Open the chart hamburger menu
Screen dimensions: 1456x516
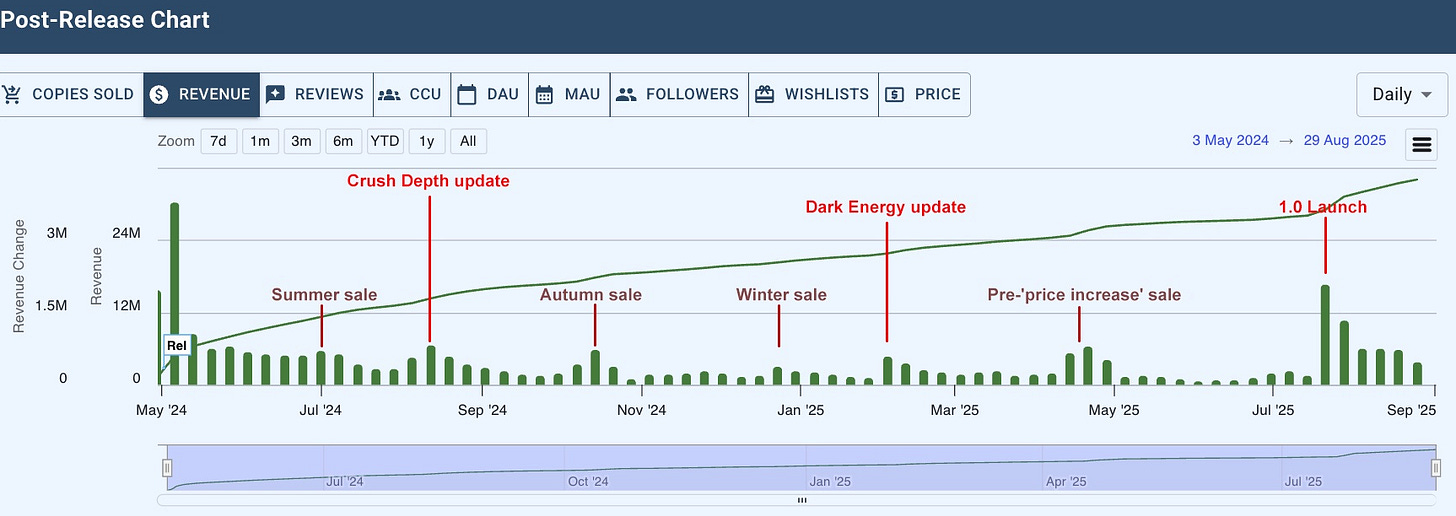[x=1421, y=144]
